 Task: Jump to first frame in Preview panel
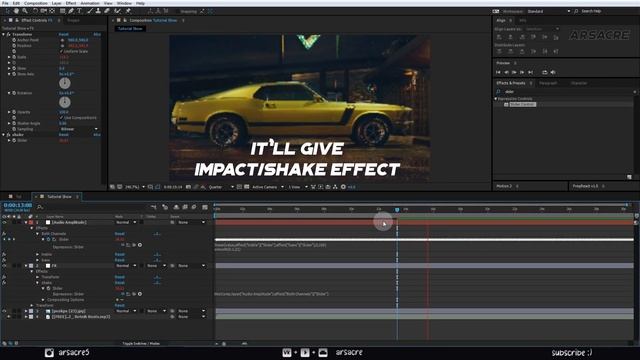pyautogui.click(x=498, y=72)
